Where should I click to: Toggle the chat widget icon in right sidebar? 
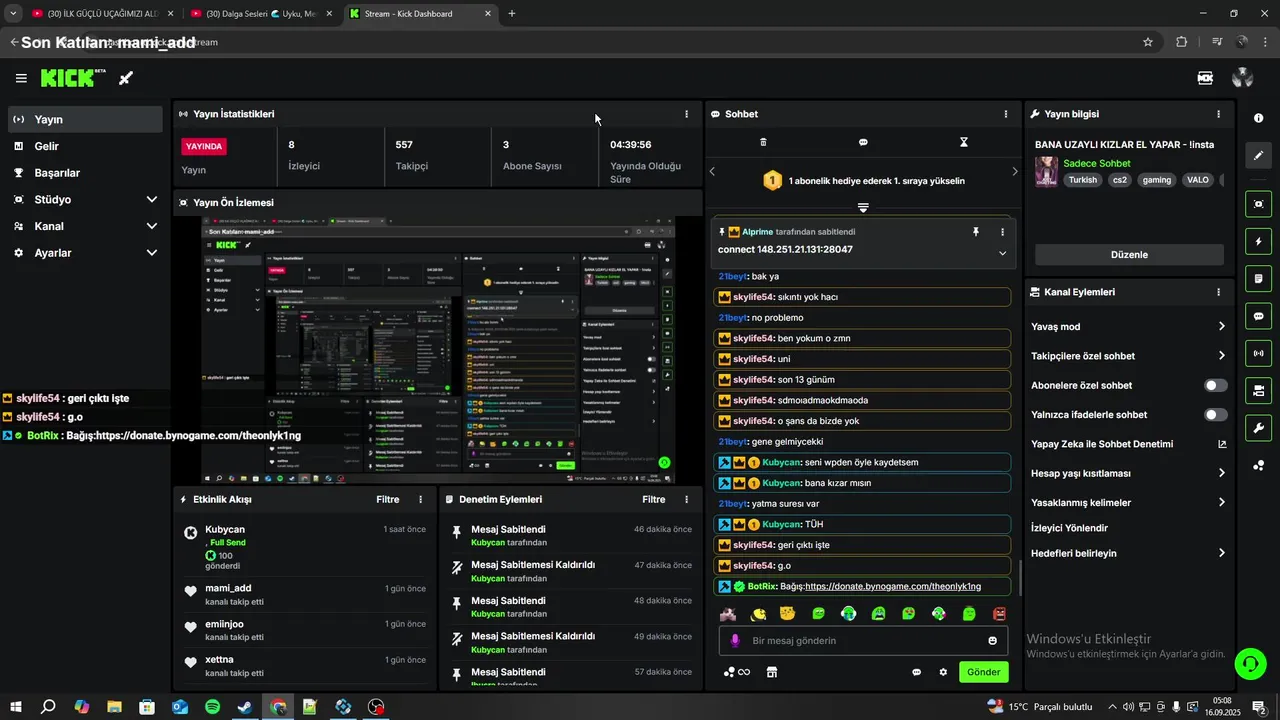point(1258,316)
